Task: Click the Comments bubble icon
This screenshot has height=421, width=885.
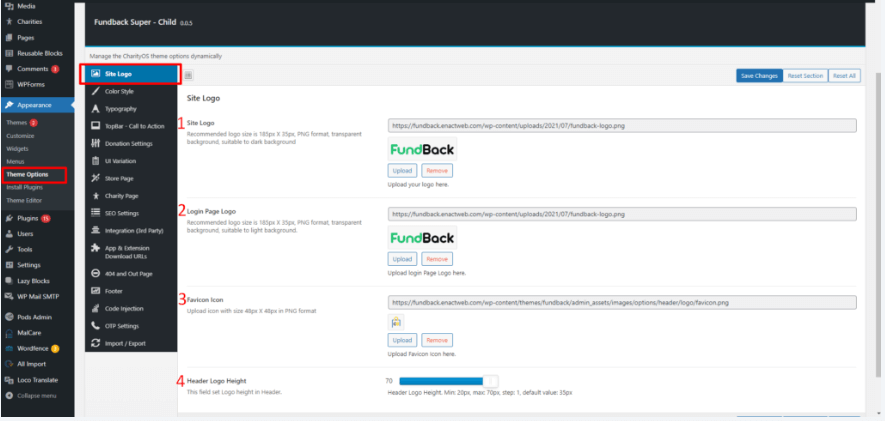Action: point(8,69)
